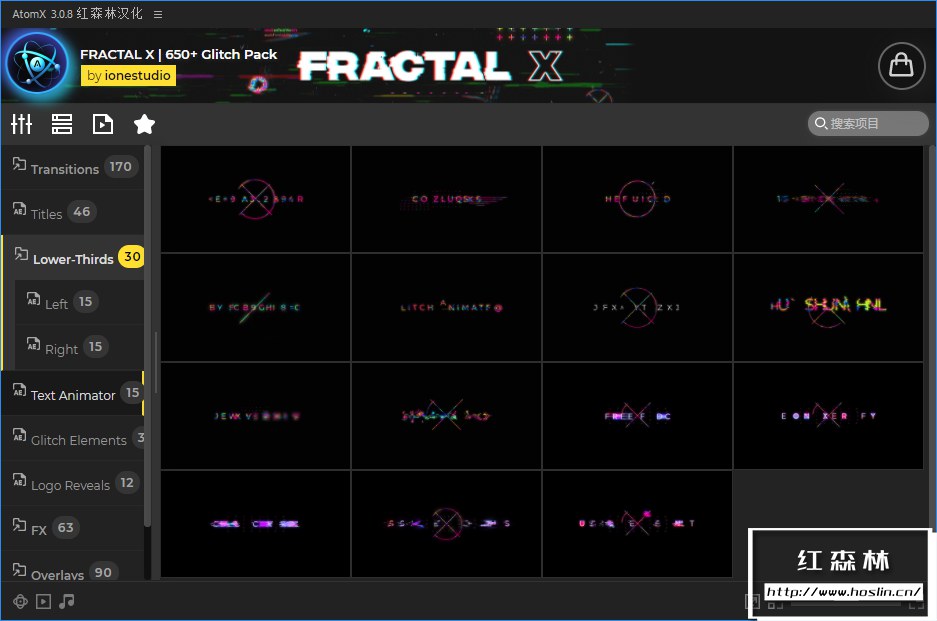Open the AtomX panel hamburger menu

(x=158, y=14)
